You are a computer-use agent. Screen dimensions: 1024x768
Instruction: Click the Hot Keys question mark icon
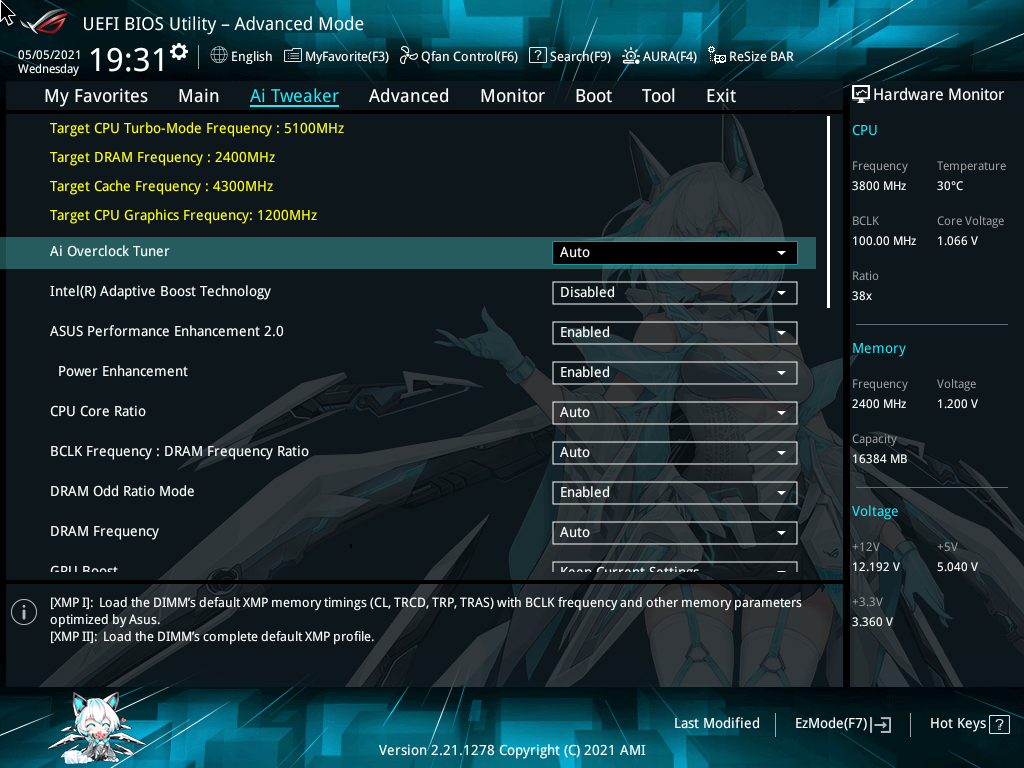pos(999,724)
